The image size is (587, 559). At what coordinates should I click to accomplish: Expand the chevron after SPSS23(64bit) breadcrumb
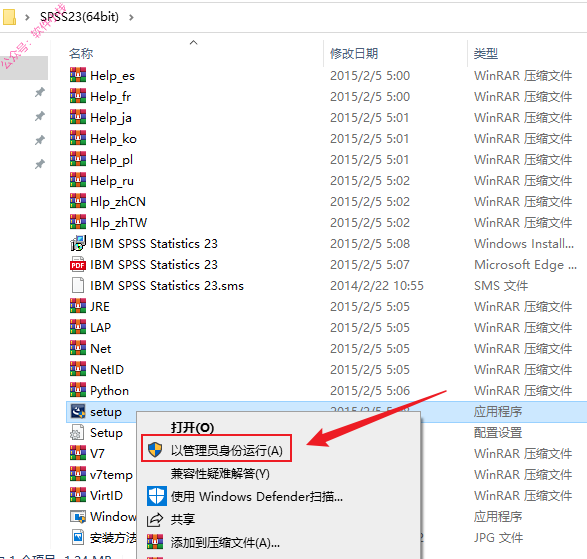click(131, 17)
